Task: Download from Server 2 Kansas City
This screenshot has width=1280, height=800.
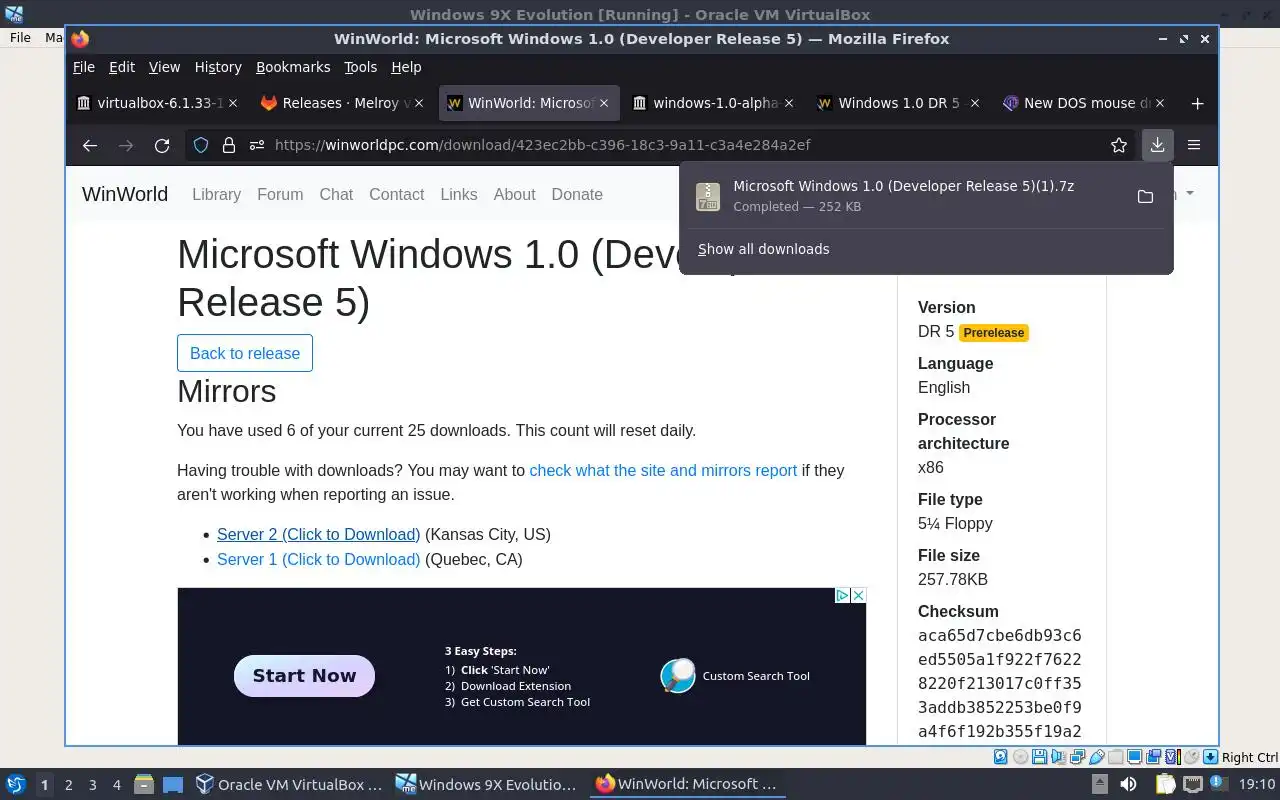Action: click(x=318, y=534)
